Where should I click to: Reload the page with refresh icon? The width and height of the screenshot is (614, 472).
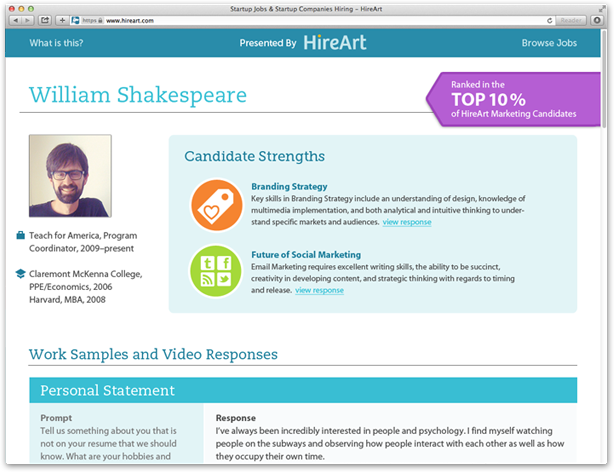(548, 20)
